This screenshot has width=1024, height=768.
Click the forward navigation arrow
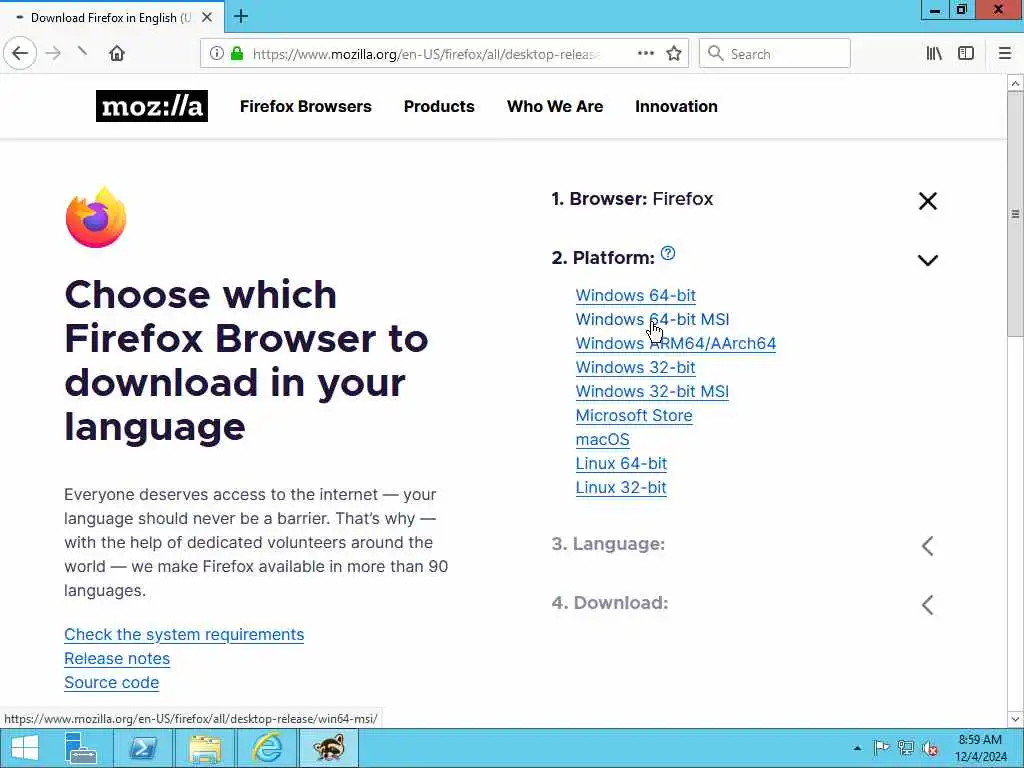(54, 54)
